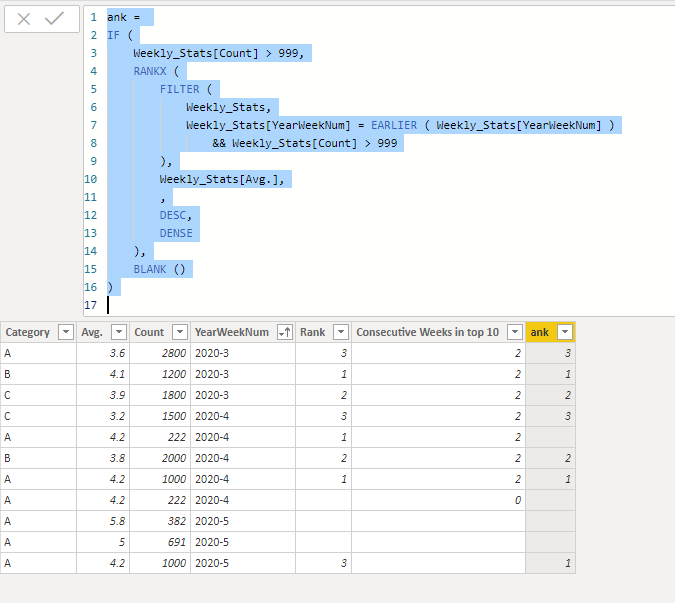Click the EARLIER function in the formula
Screen dimensions: 675x603
[x=394, y=125]
